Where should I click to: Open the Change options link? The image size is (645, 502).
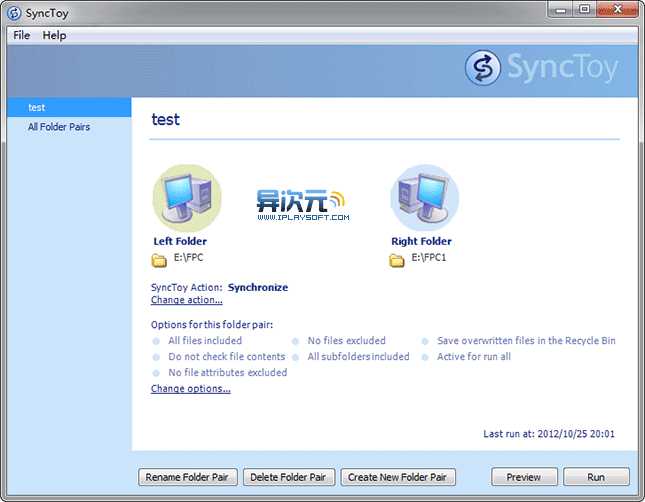[190, 388]
